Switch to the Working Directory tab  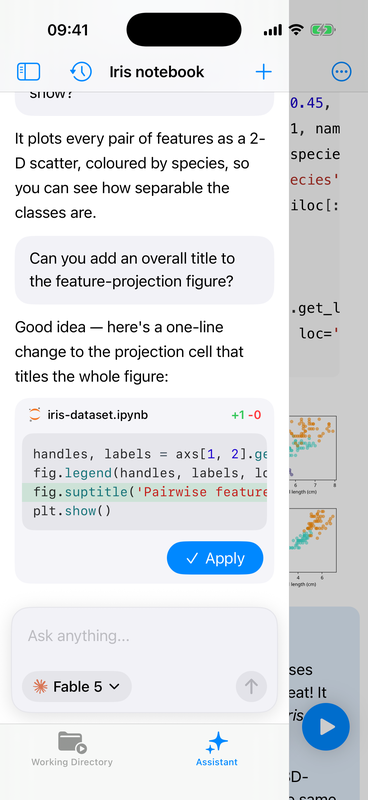72,748
